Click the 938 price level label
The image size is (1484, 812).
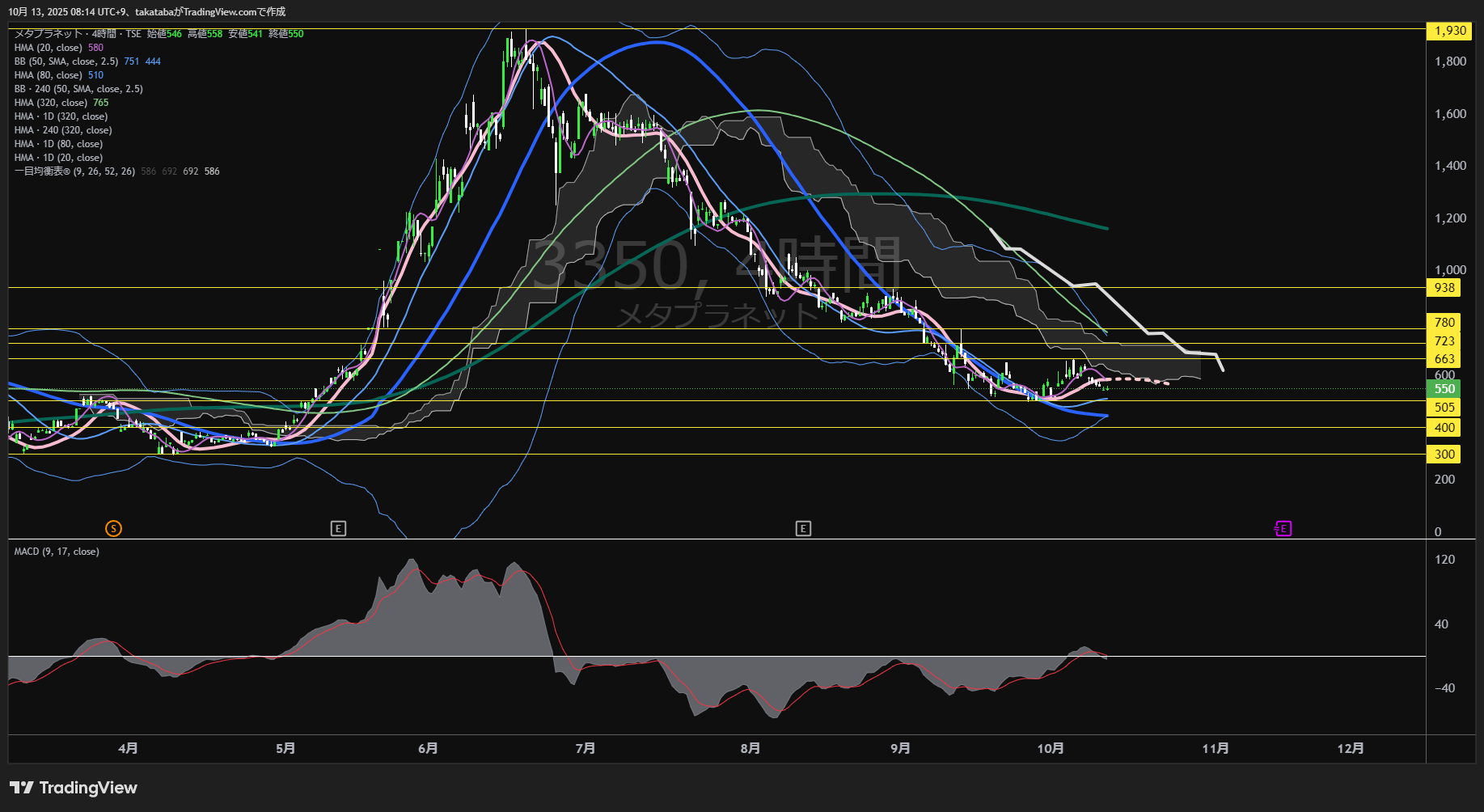pyautogui.click(x=1444, y=288)
